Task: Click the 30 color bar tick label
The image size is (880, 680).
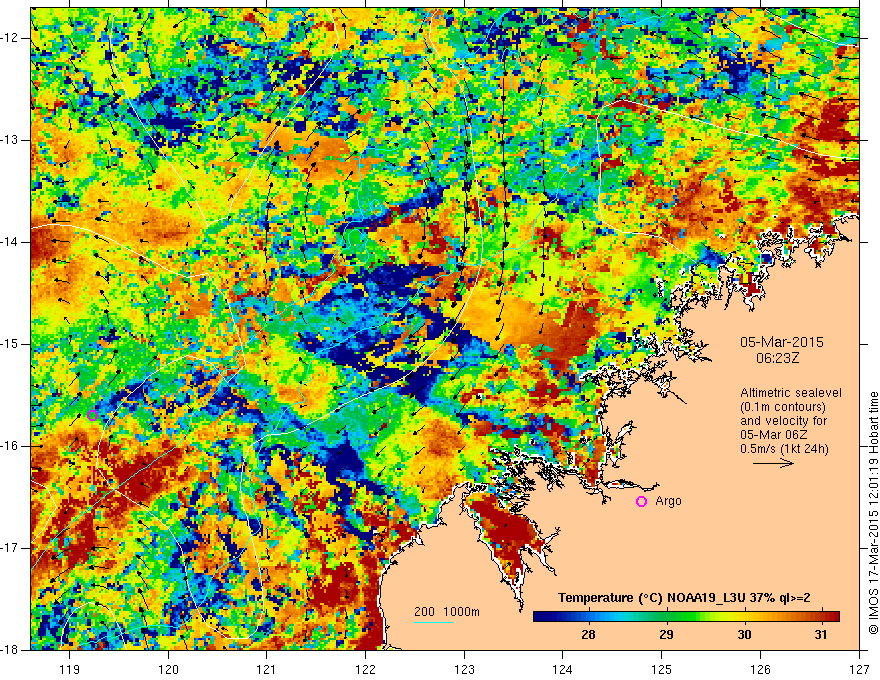Action: pos(744,635)
